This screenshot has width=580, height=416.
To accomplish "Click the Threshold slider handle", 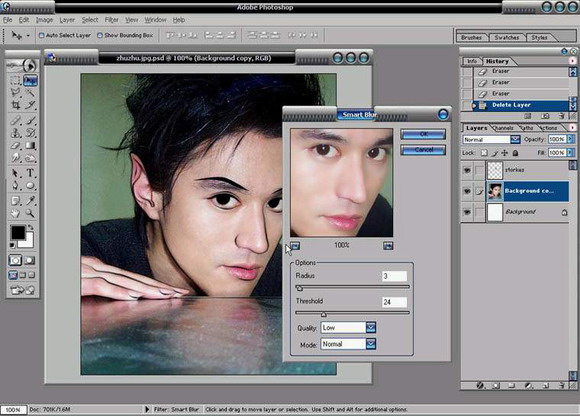I will pos(324,314).
